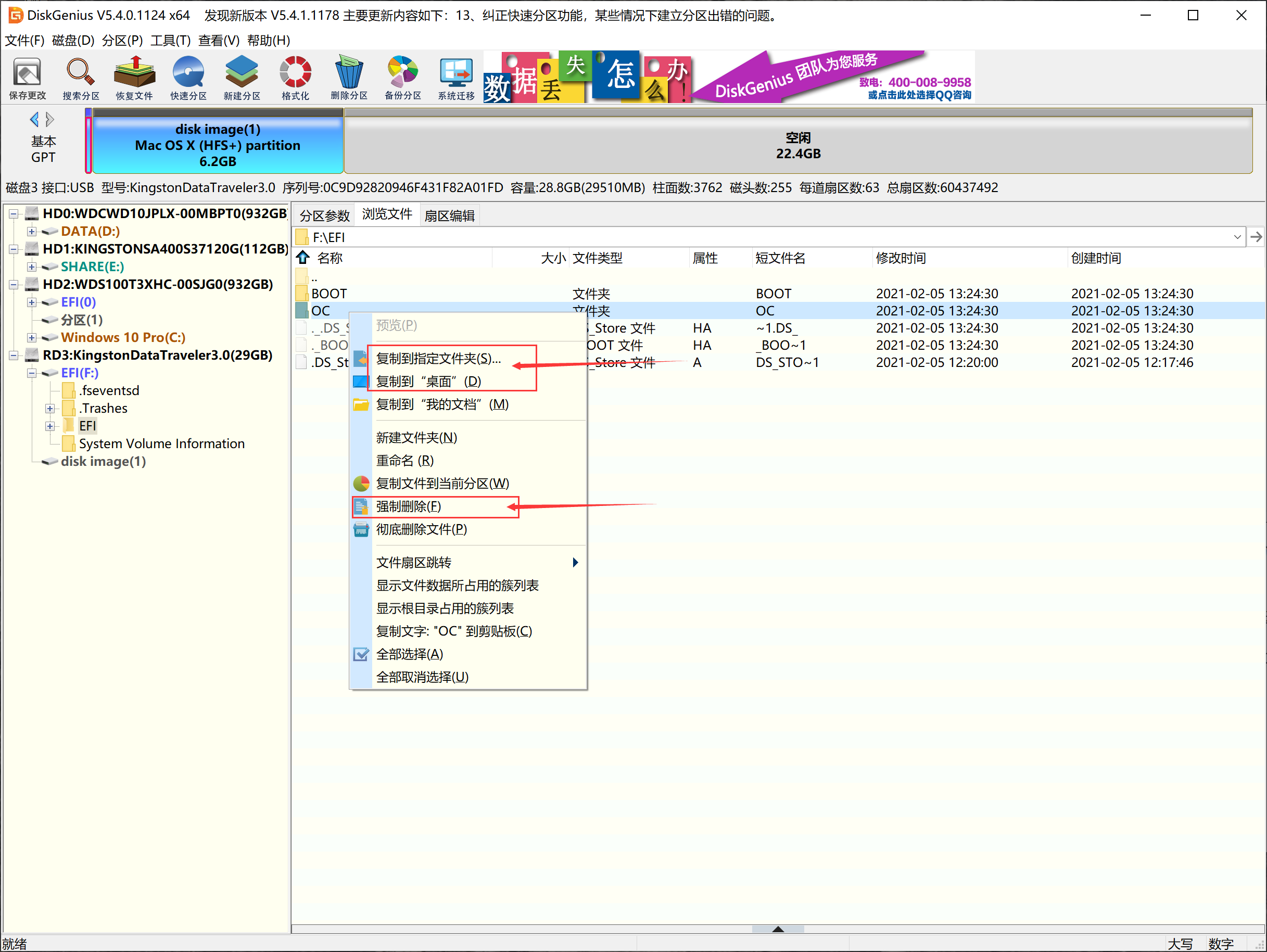Open the 磁盘(D) menu
This screenshot has width=1267, height=952.
pos(73,40)
